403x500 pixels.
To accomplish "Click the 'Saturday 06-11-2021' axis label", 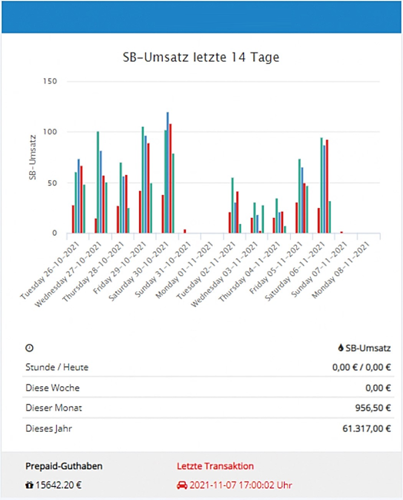I will click(x=295, y=271).
